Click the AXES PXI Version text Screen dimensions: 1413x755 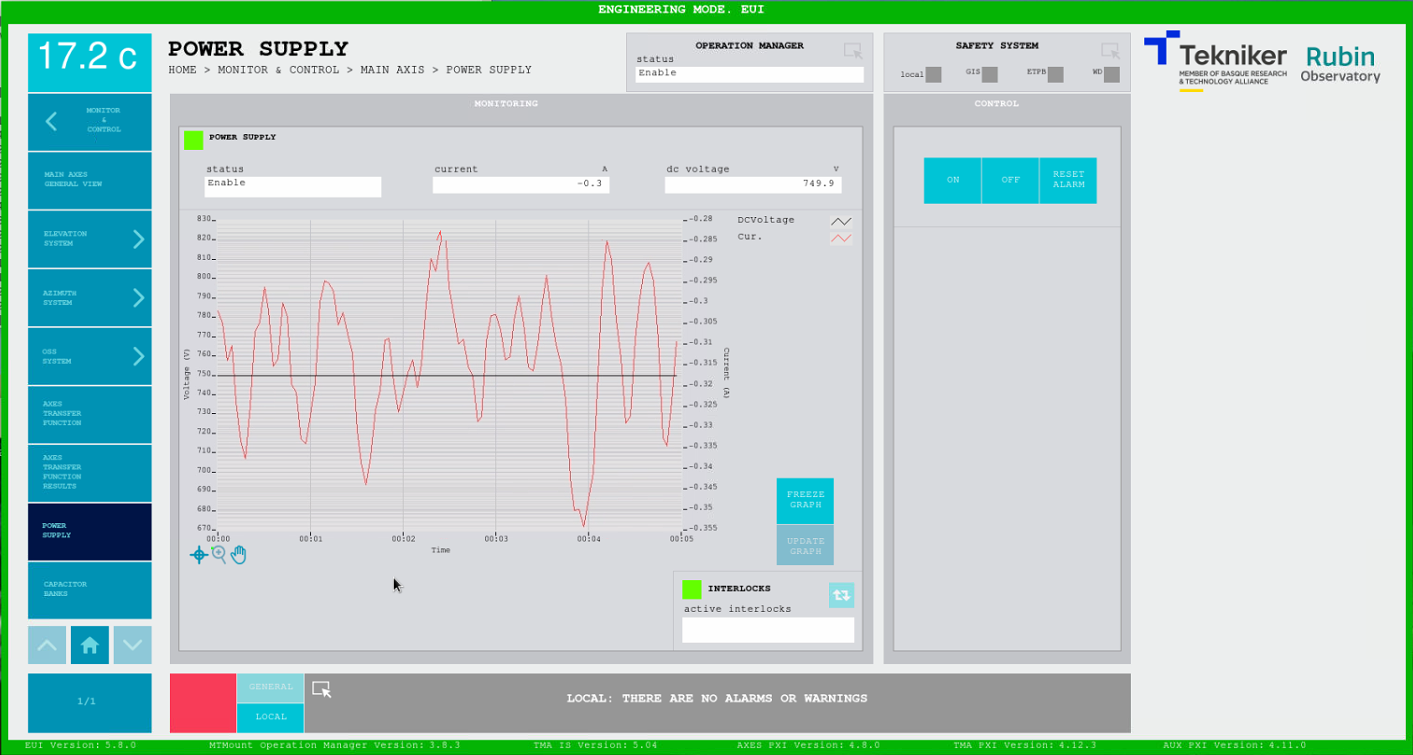pyautogui.click(x=808, y=746)
